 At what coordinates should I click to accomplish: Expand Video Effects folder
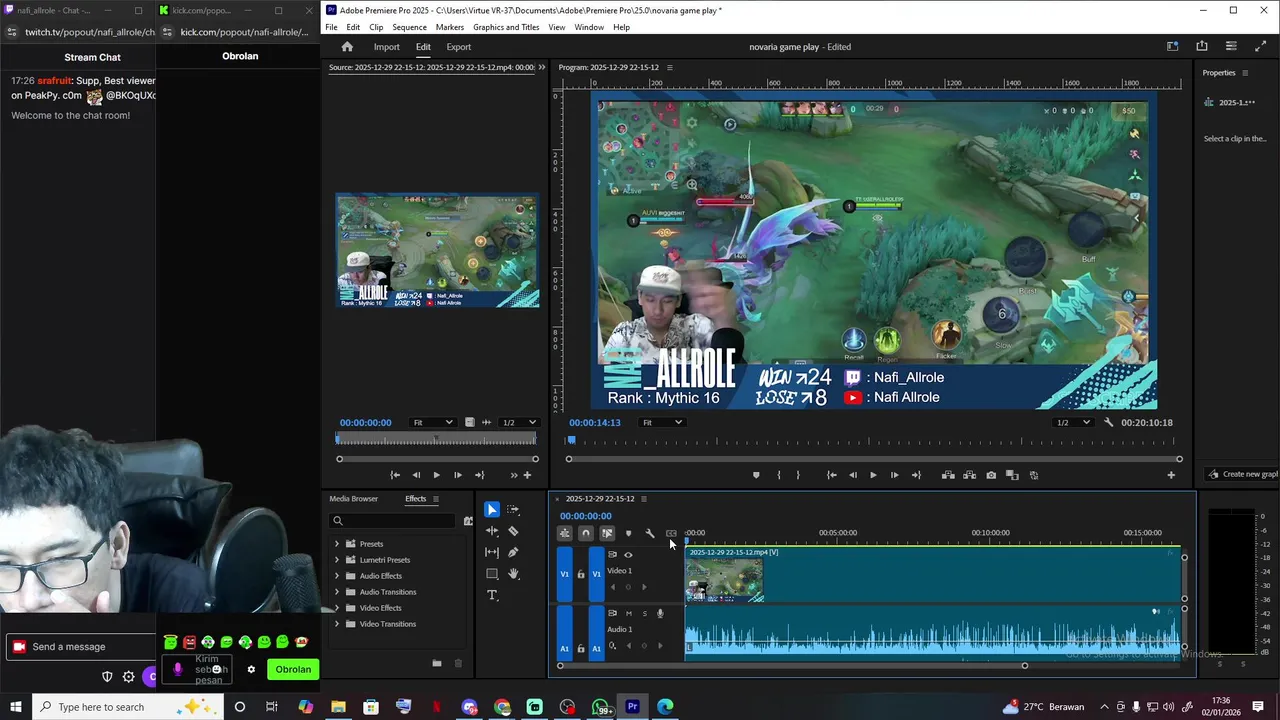point(337,608)
